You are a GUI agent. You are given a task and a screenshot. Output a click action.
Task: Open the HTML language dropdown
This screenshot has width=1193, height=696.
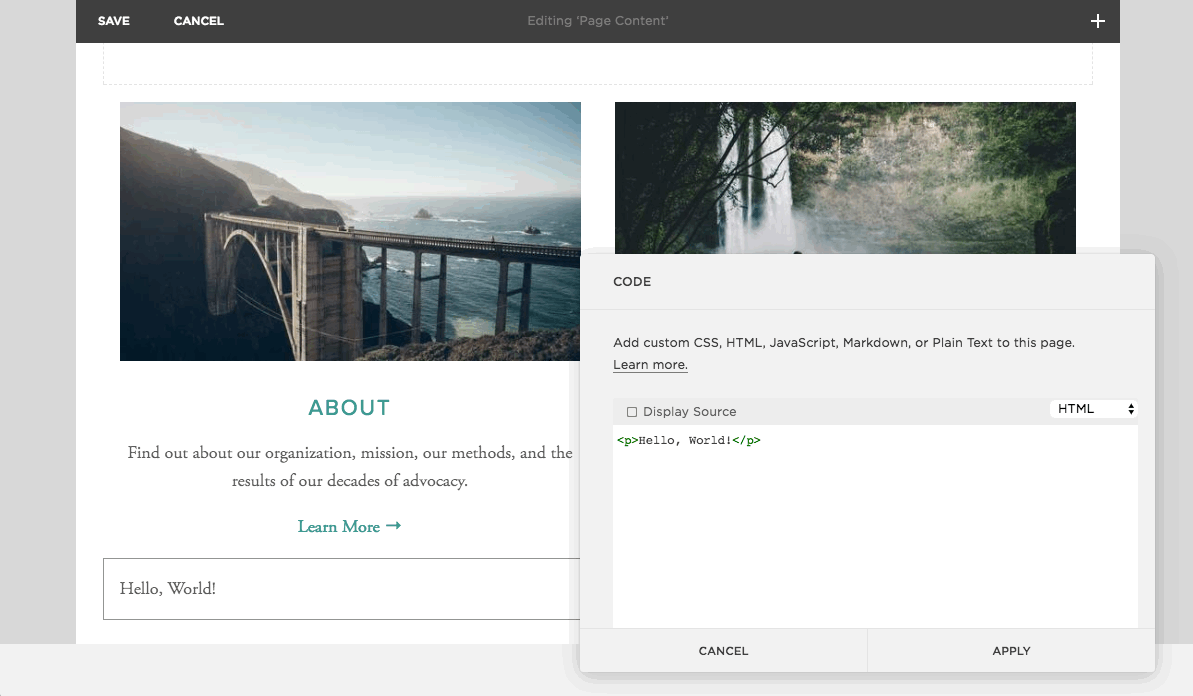tap(1093, 409)
